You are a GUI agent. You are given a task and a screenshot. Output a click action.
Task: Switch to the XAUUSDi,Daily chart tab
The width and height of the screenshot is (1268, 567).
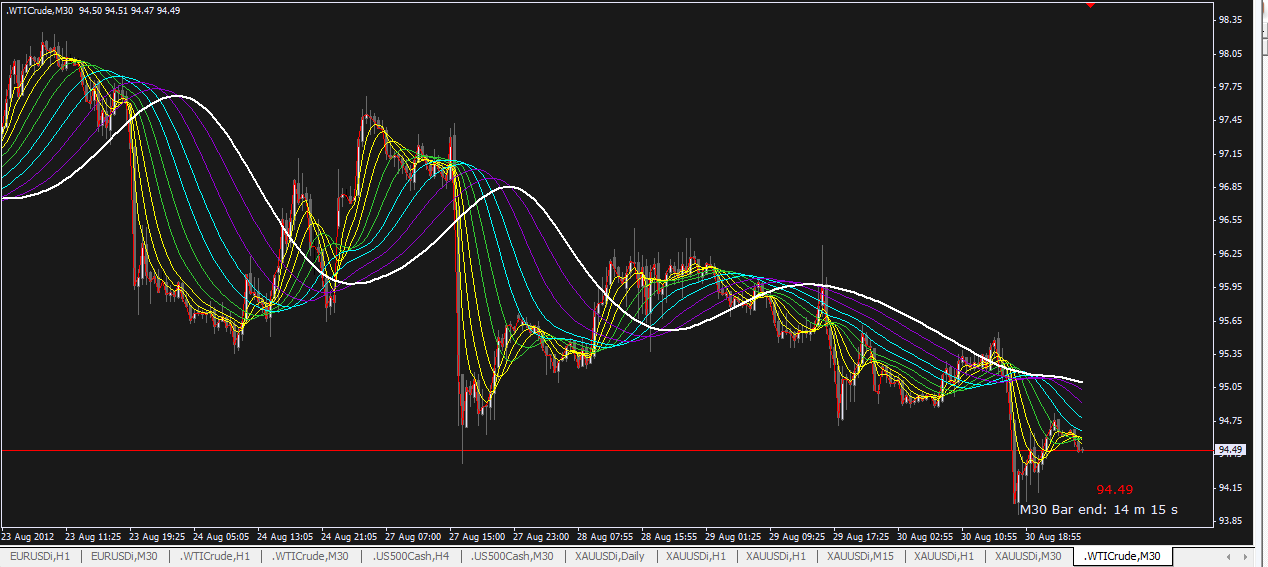click(610, 556)
